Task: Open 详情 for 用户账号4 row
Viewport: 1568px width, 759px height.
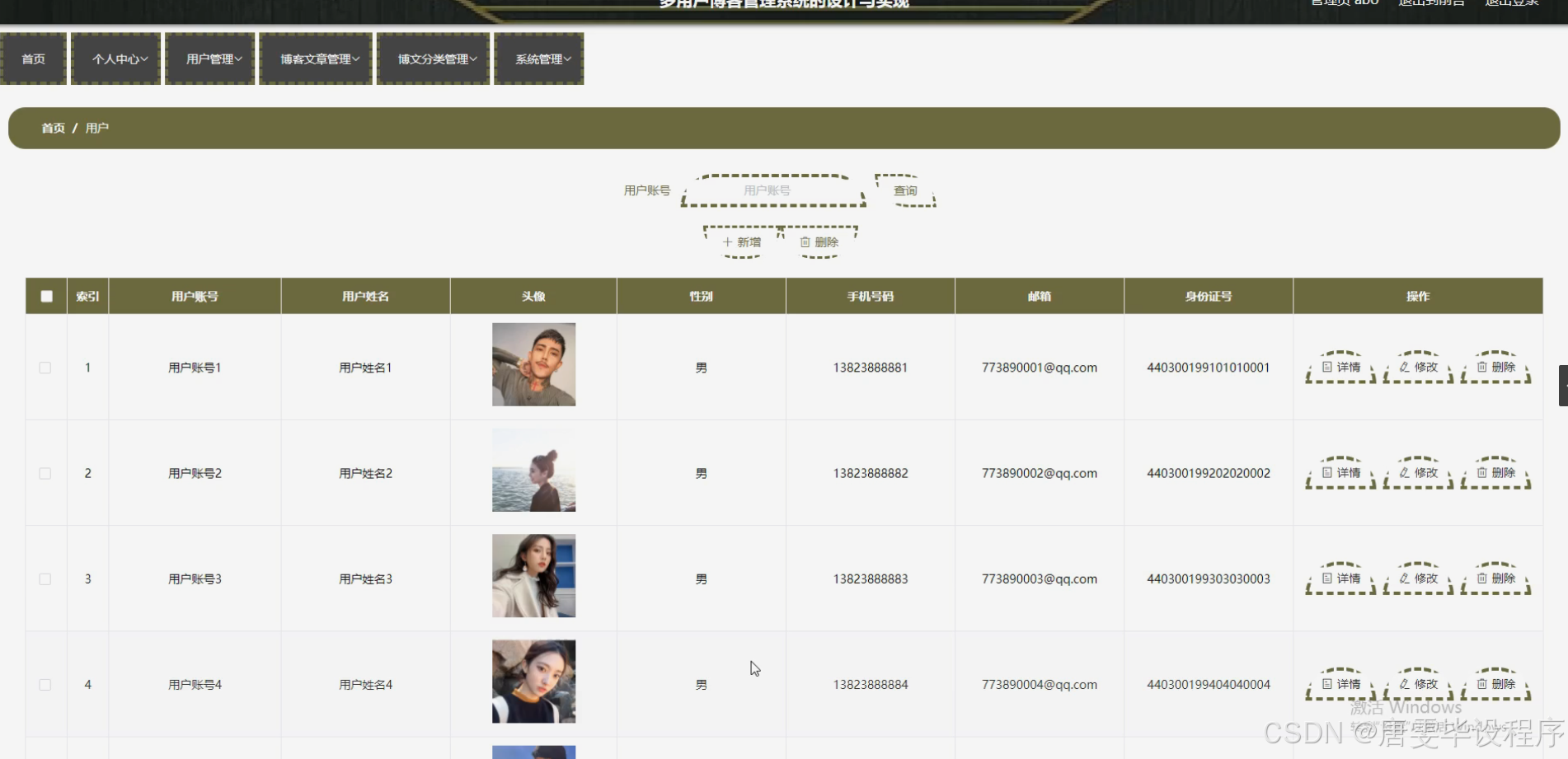Action: pyautogui.click(x=1340, y=684)
